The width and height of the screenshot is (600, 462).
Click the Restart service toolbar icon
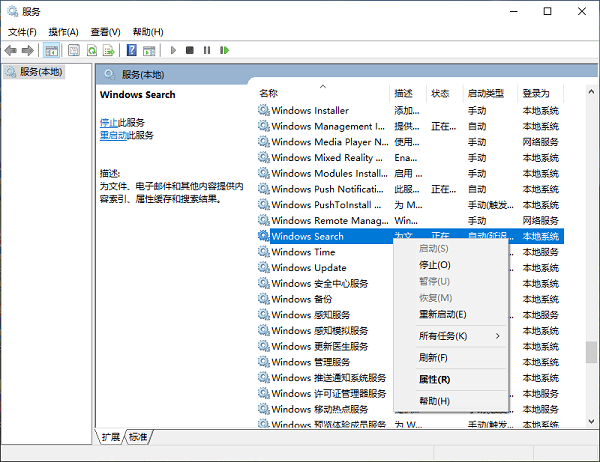click(224, 50)
